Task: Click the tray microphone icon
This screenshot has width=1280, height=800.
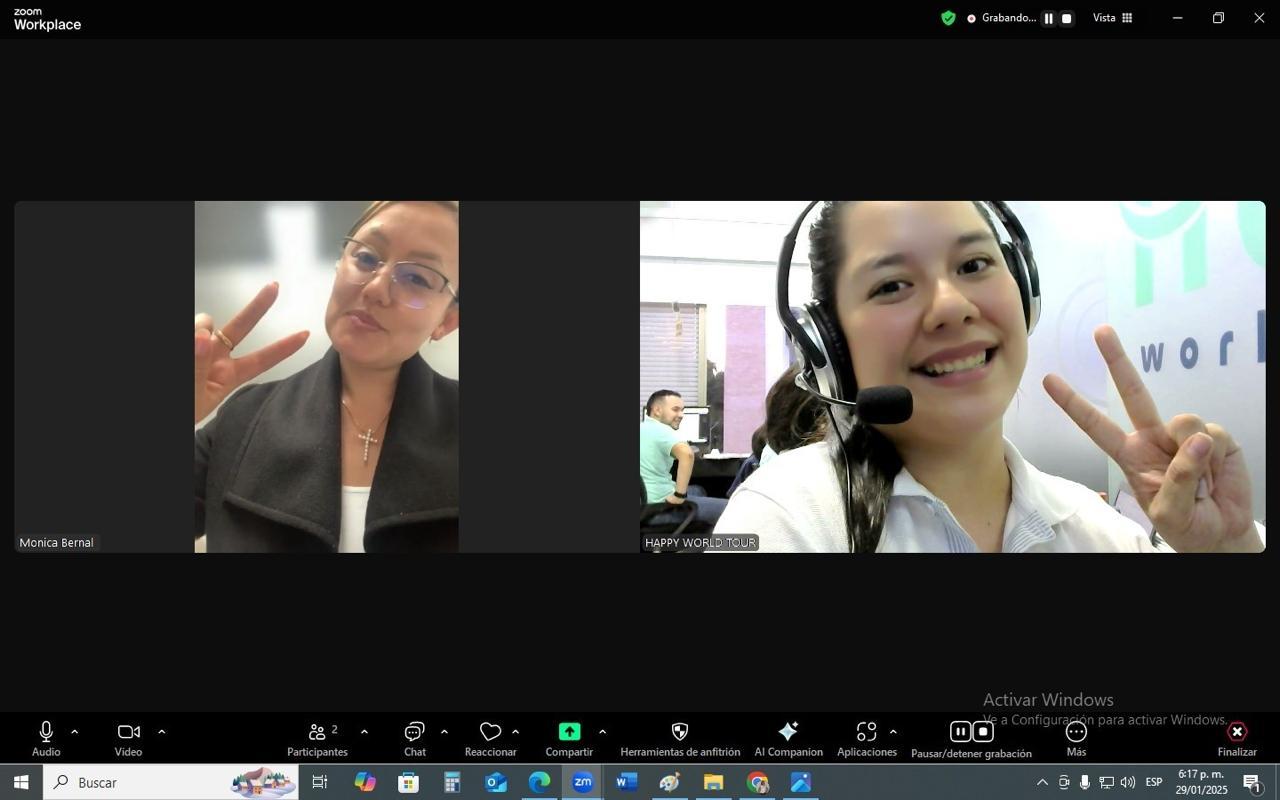Action: (x=1085, y=782)
